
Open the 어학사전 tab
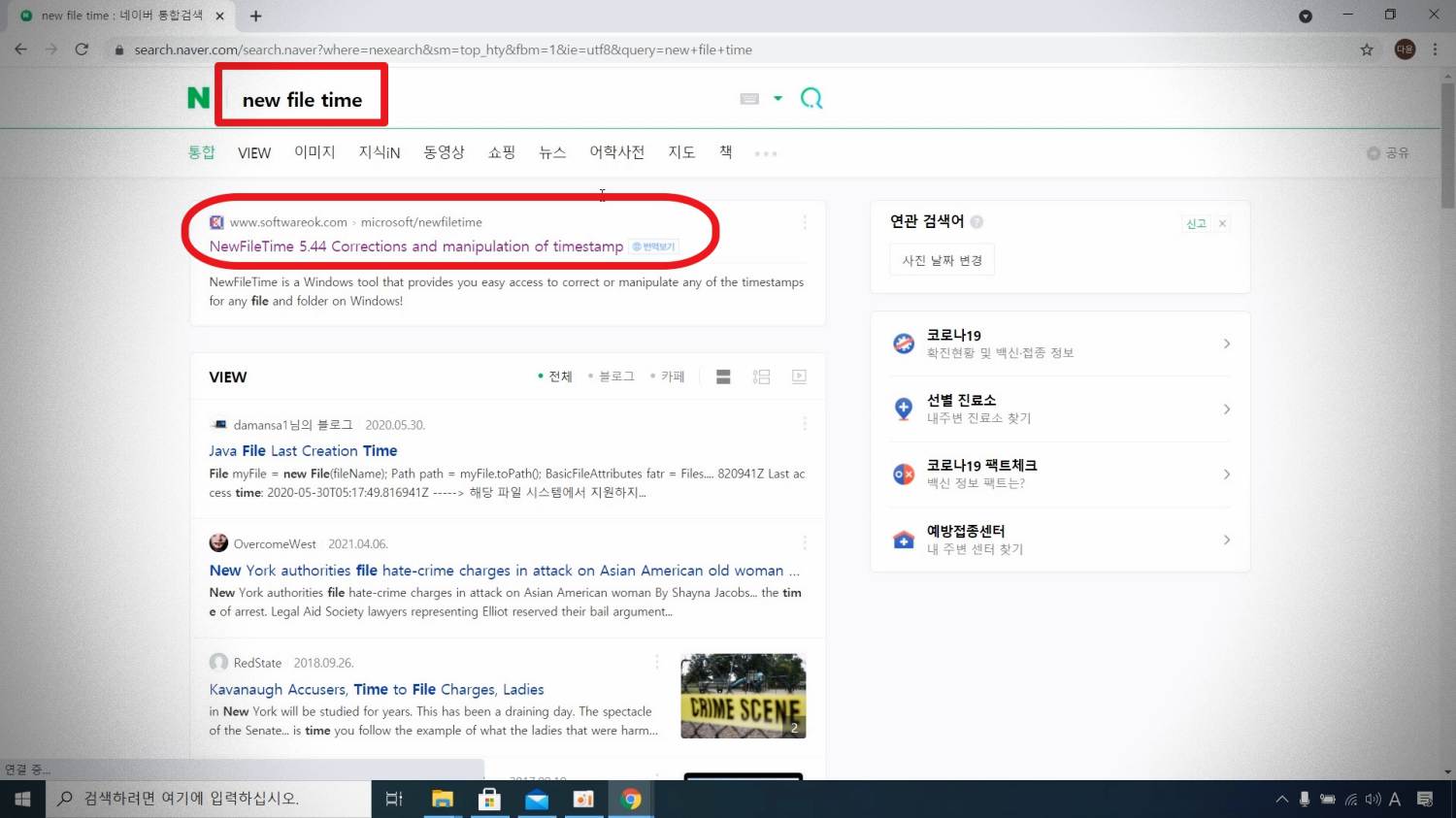pos(616,152)
